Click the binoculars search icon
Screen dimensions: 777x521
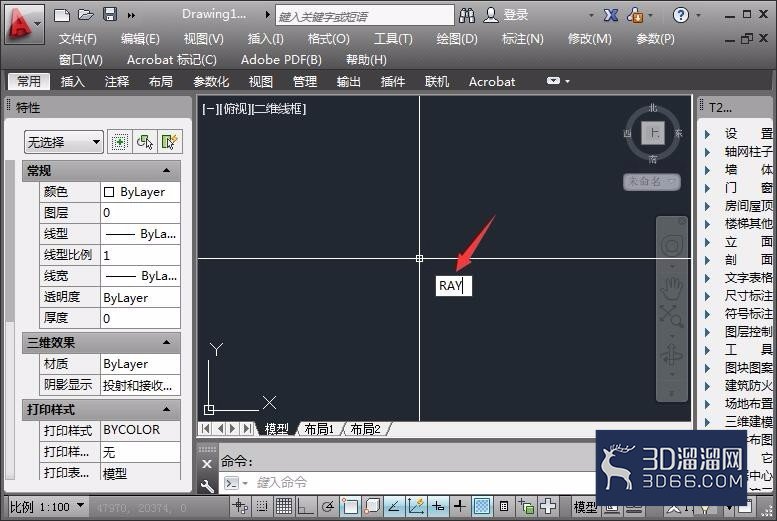click(467, 15)
